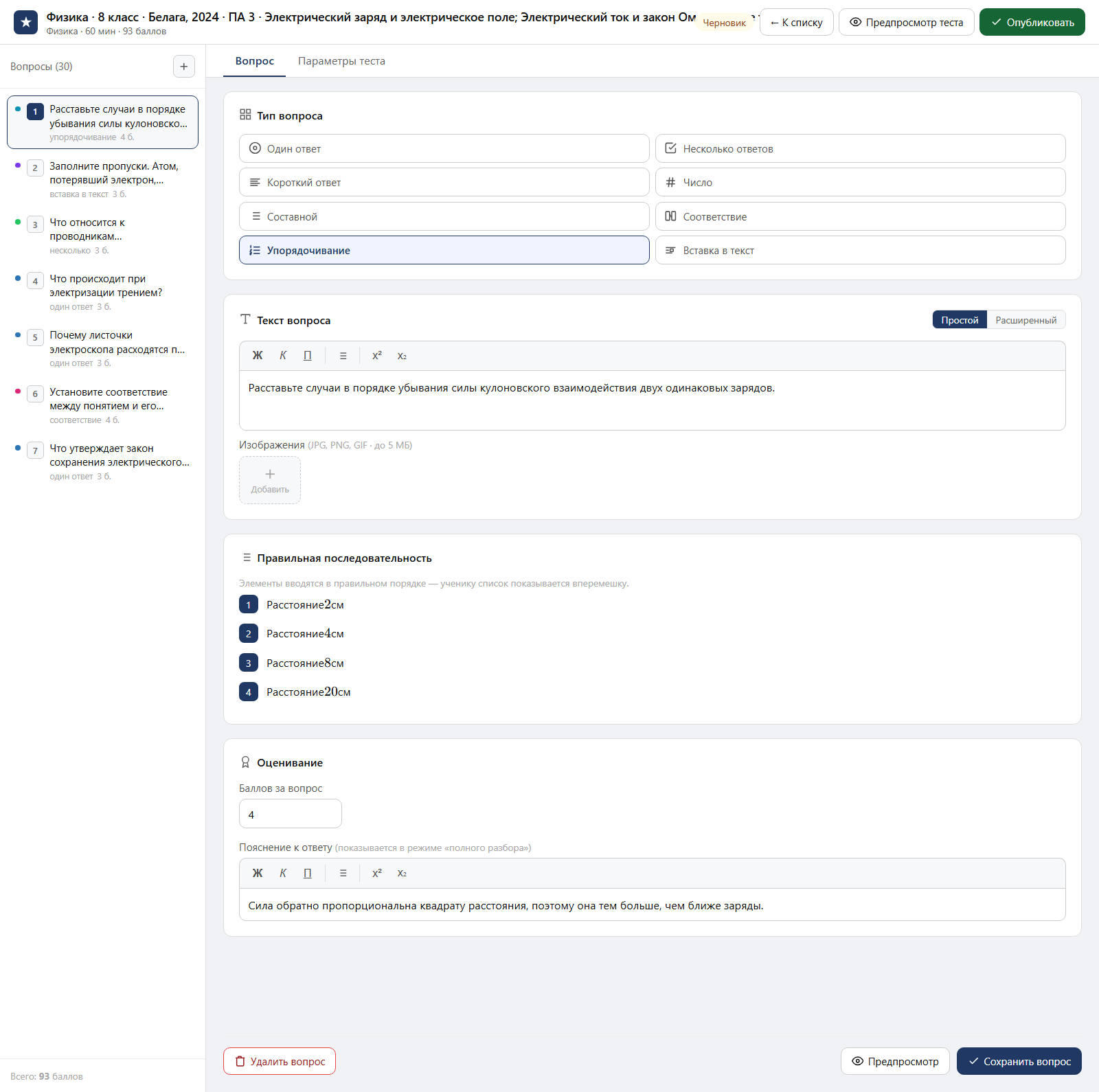Screen dimensions: 1099x1092
Task: Apply italic in question text toolbar
Action: tap(283, 356)
